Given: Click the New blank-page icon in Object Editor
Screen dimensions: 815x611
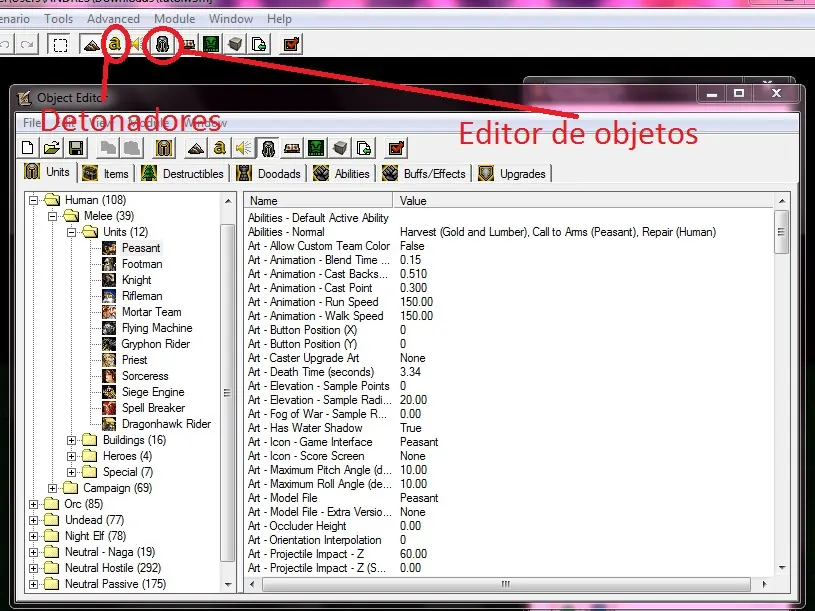Looking at the screenshot, I should [28, 149].
